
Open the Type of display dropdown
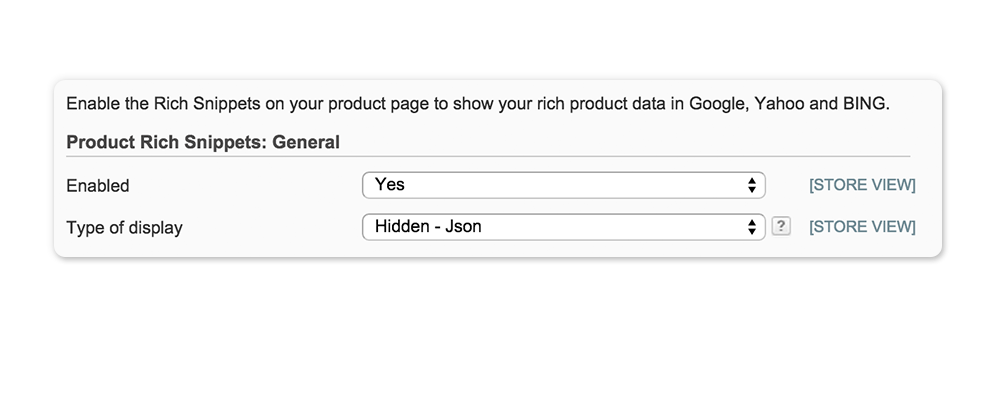tap(563, 227)
